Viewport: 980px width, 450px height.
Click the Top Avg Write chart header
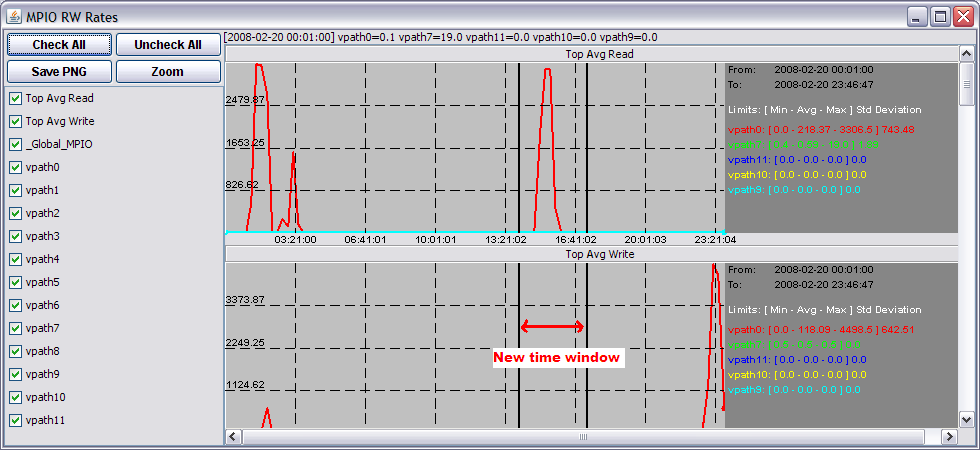pos(599,255)
